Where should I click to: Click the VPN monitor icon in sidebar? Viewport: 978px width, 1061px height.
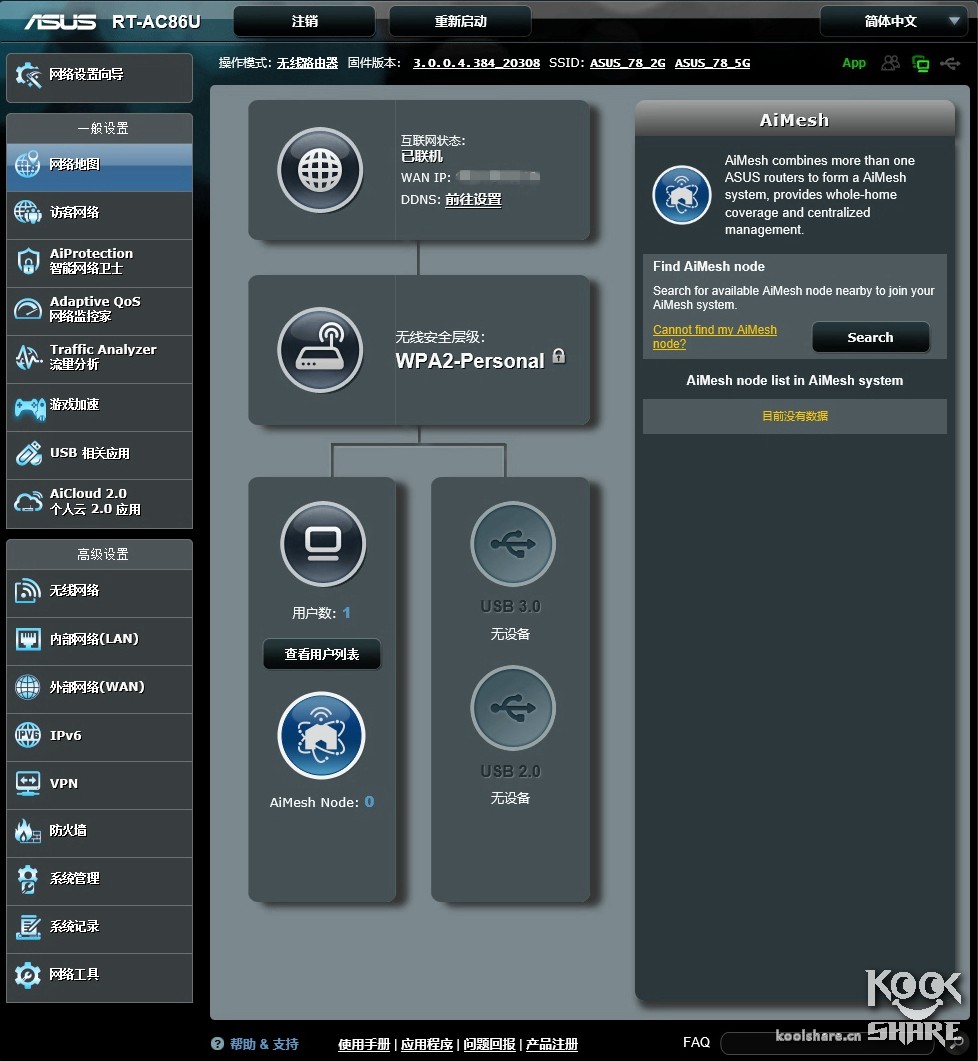point(28,784)
